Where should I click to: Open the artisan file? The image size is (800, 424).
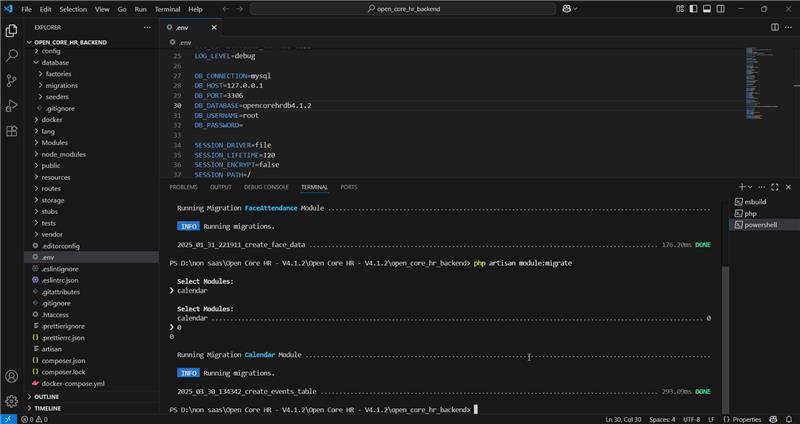pos(92,349)
